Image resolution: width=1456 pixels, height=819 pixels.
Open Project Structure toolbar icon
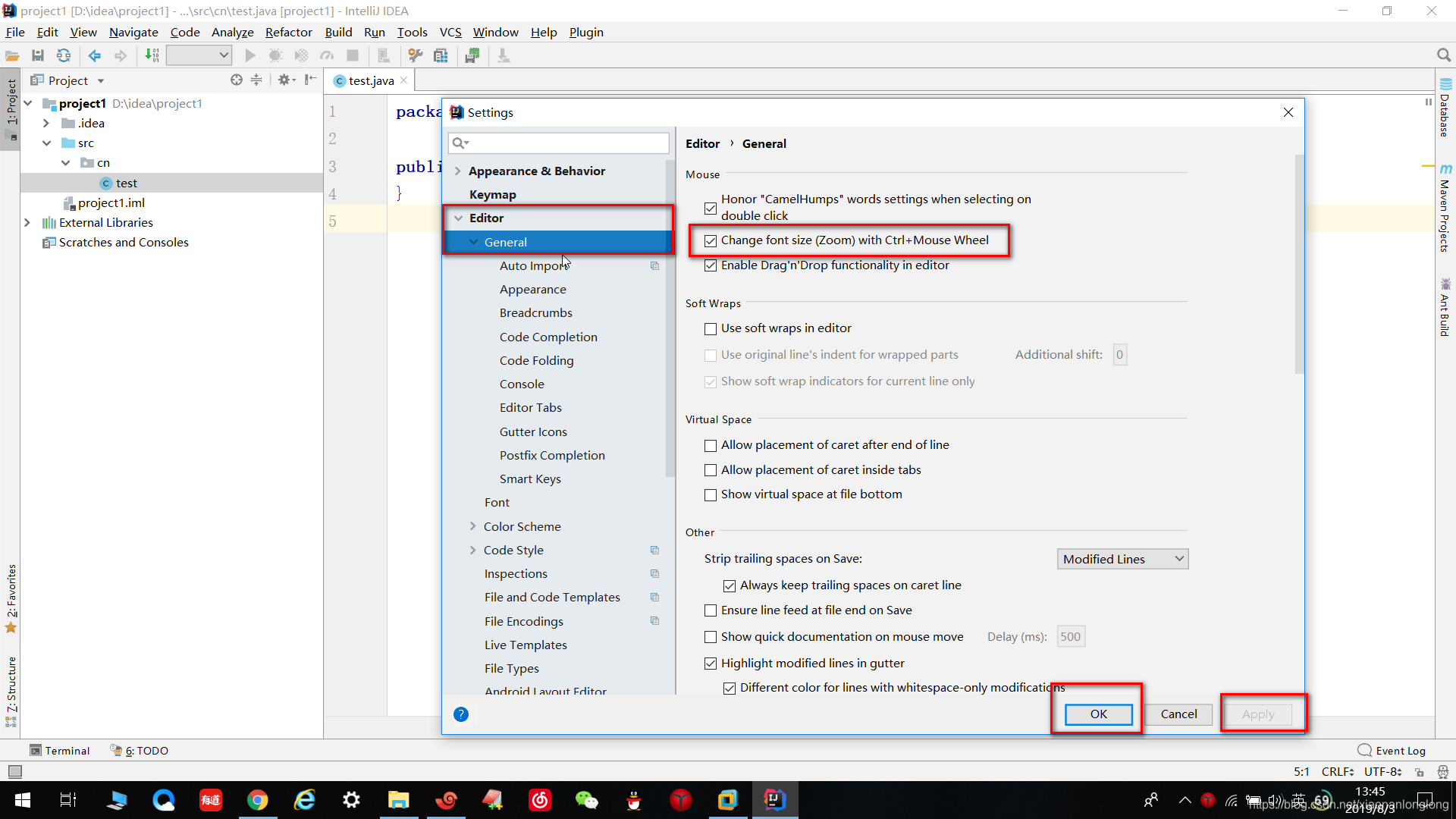441,55
